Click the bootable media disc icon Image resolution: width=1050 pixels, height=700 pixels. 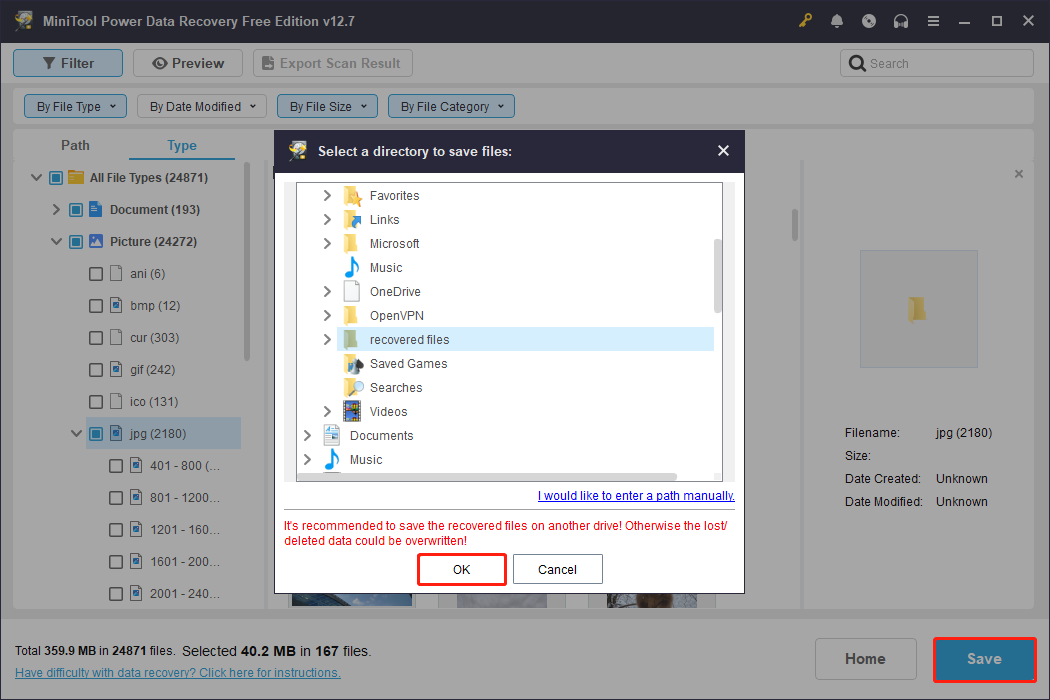(869, 20)
